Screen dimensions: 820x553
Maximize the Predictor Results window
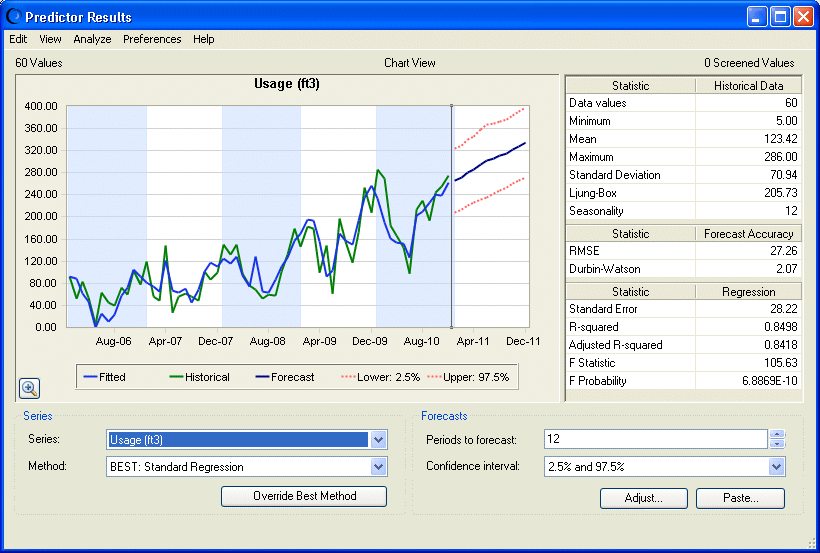780,17
